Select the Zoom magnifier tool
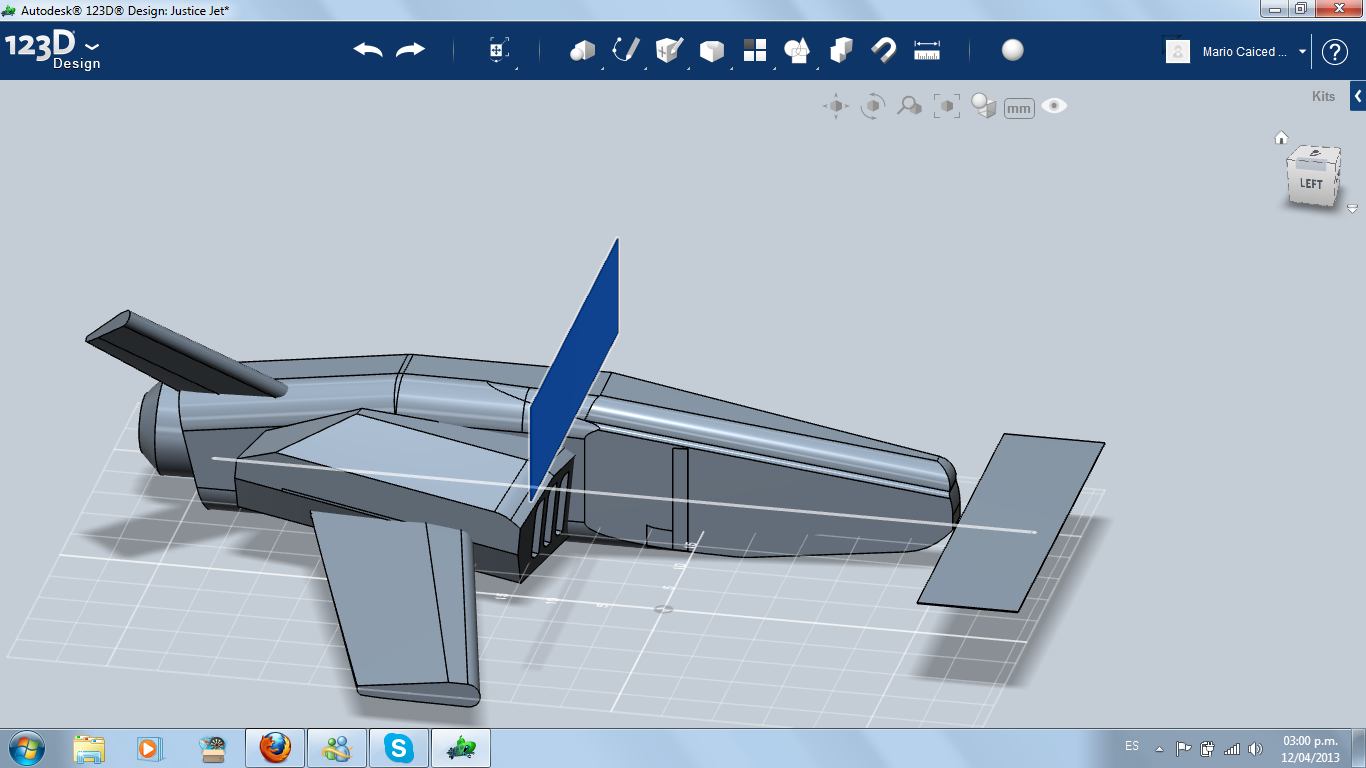The width and height of the screenshot is (1366, 768). pyautogui.click(x=909, y=106)
